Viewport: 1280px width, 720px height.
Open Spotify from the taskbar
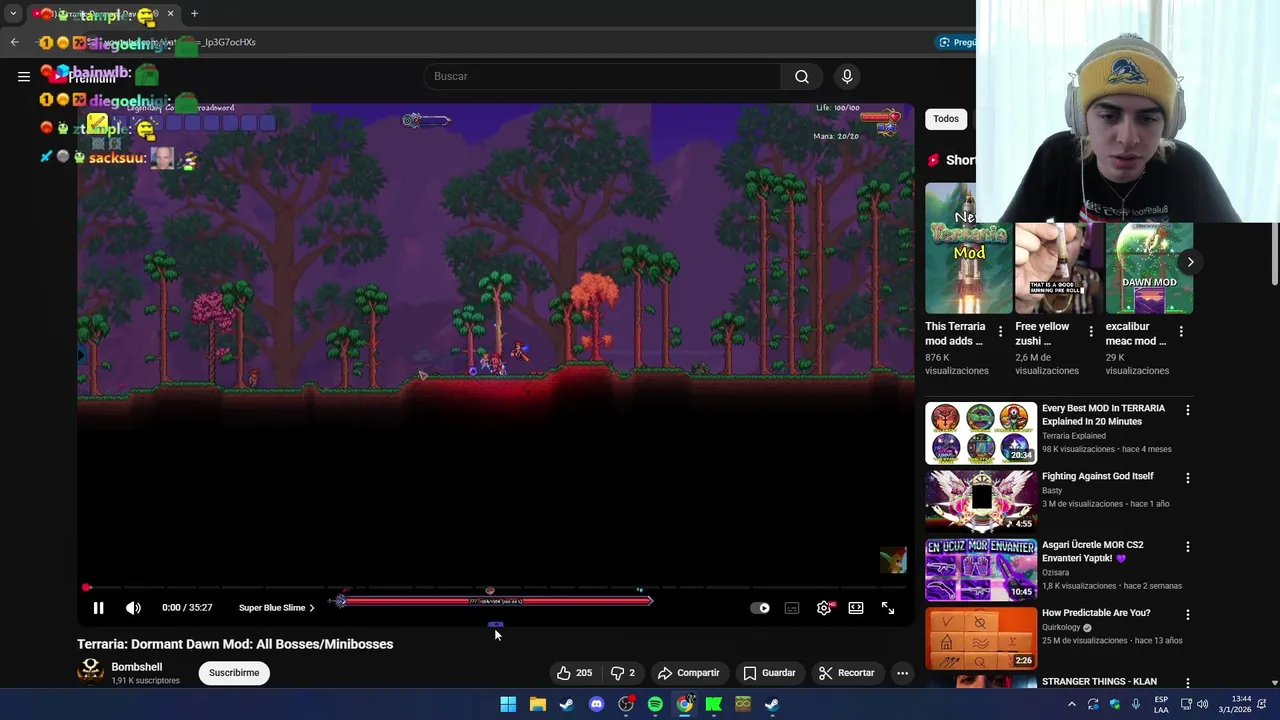click(655, 704)
